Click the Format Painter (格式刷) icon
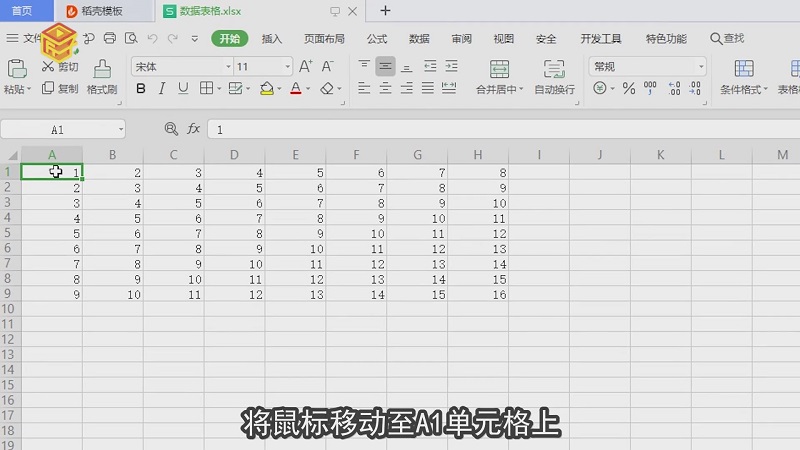The height and width of the screenshot is (450, 800). (102, 68)
